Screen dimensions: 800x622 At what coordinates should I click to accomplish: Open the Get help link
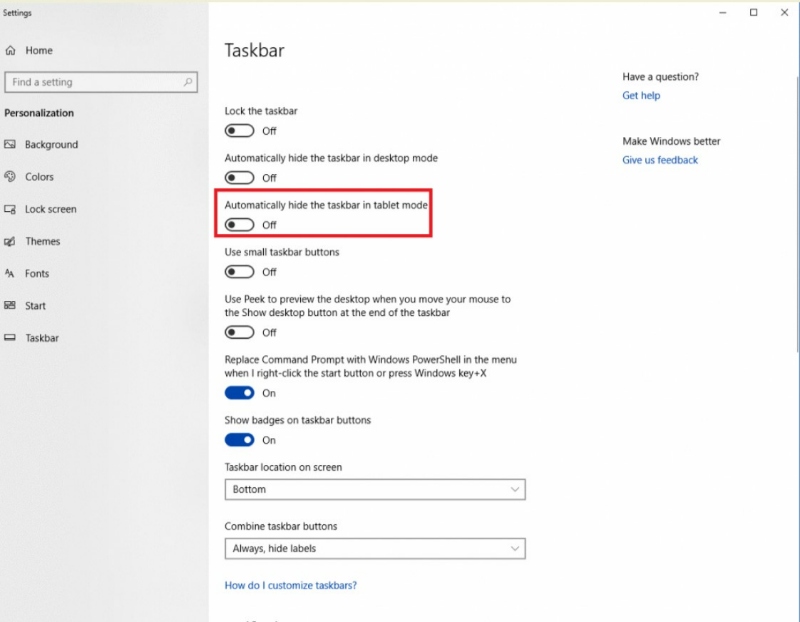[x=641, y=95]
